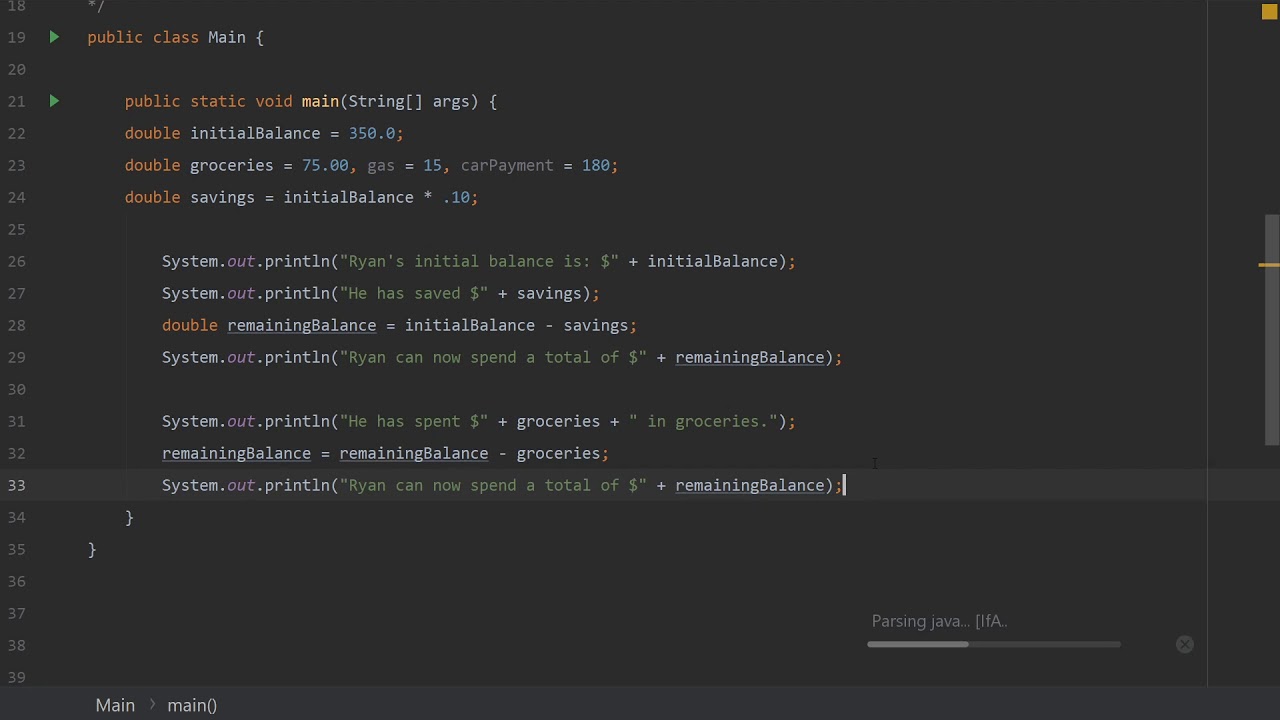Cancel the Parsing java background task

tap(1185, 644)
